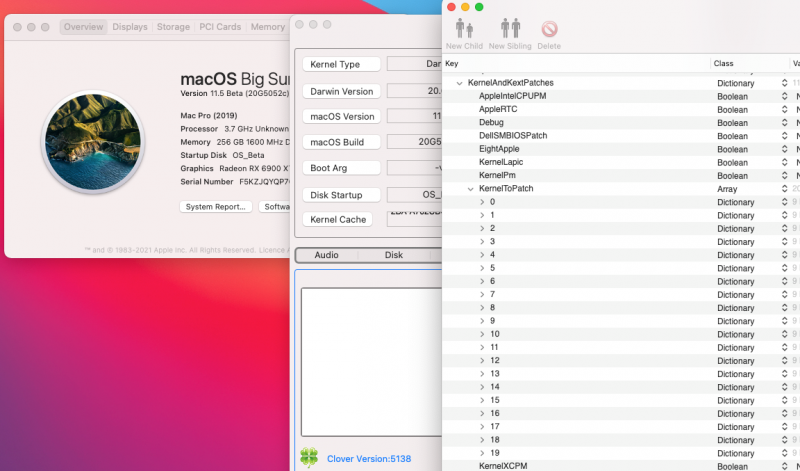
Task: Click the Version 11.5 Beta text
Action: point(235,94)
